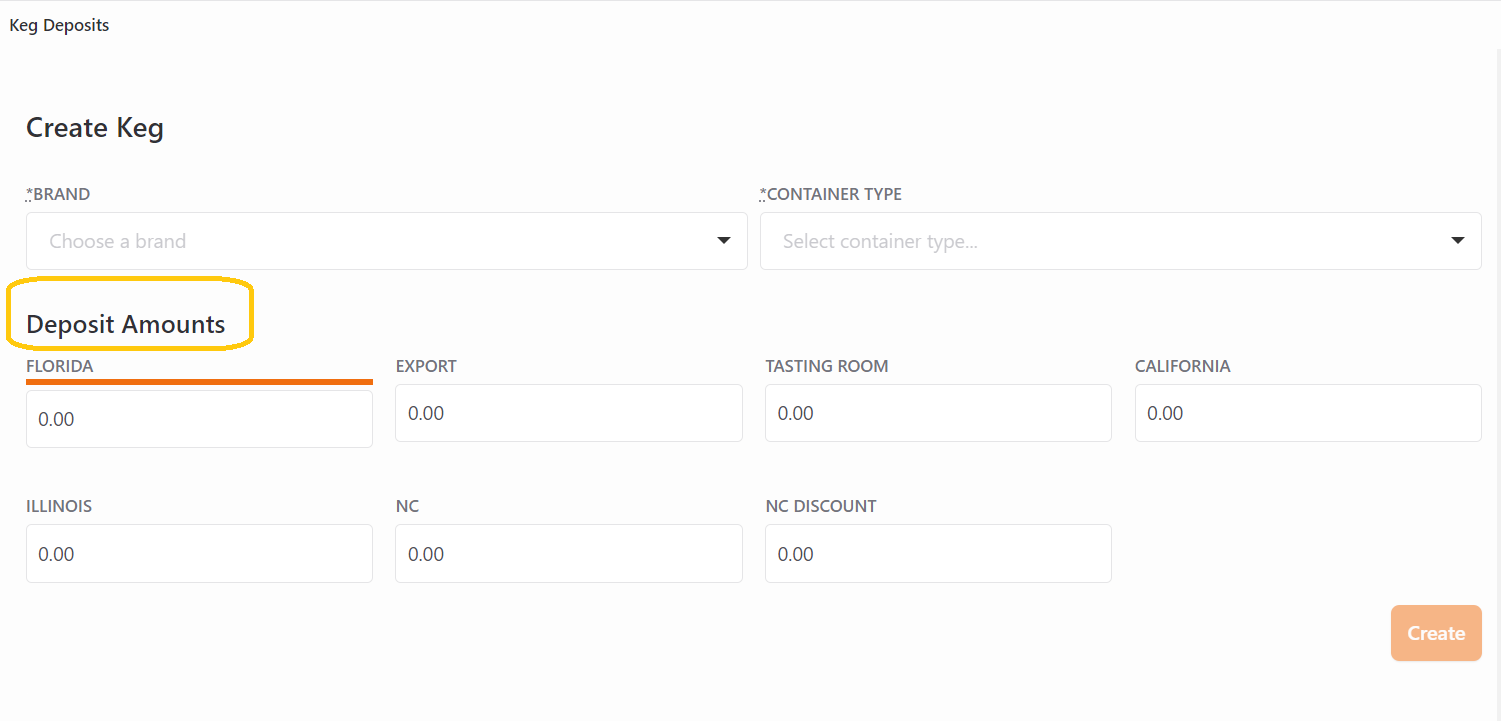Click the NC DISCOUNT field label
Screen dimensions: 1501x721
pos(820,506)
